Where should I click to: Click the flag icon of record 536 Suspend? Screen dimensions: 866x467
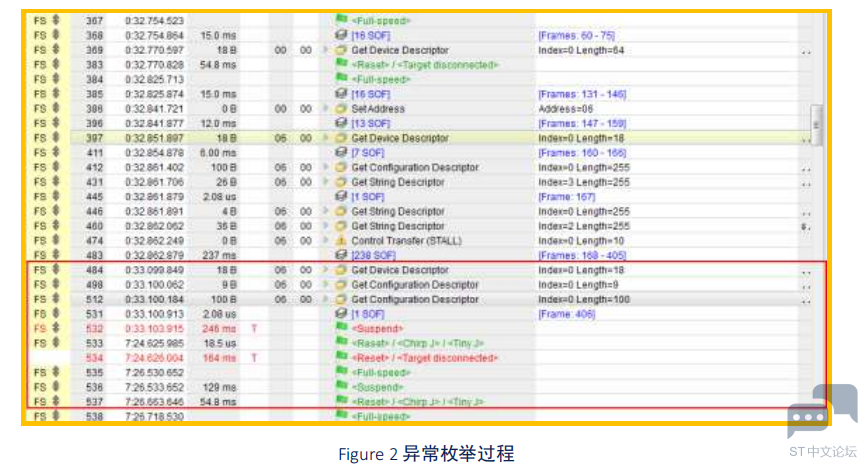pyautogui.click(x=341, y=386)
